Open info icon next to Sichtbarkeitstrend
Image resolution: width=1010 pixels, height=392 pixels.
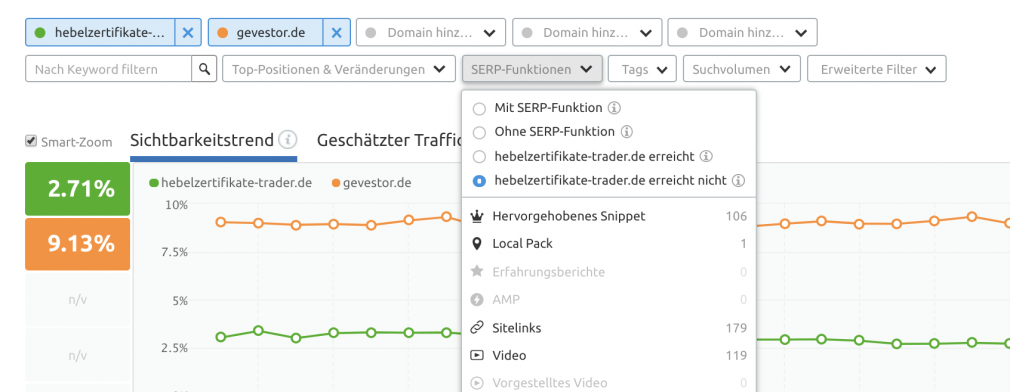[x=288, y=139]
